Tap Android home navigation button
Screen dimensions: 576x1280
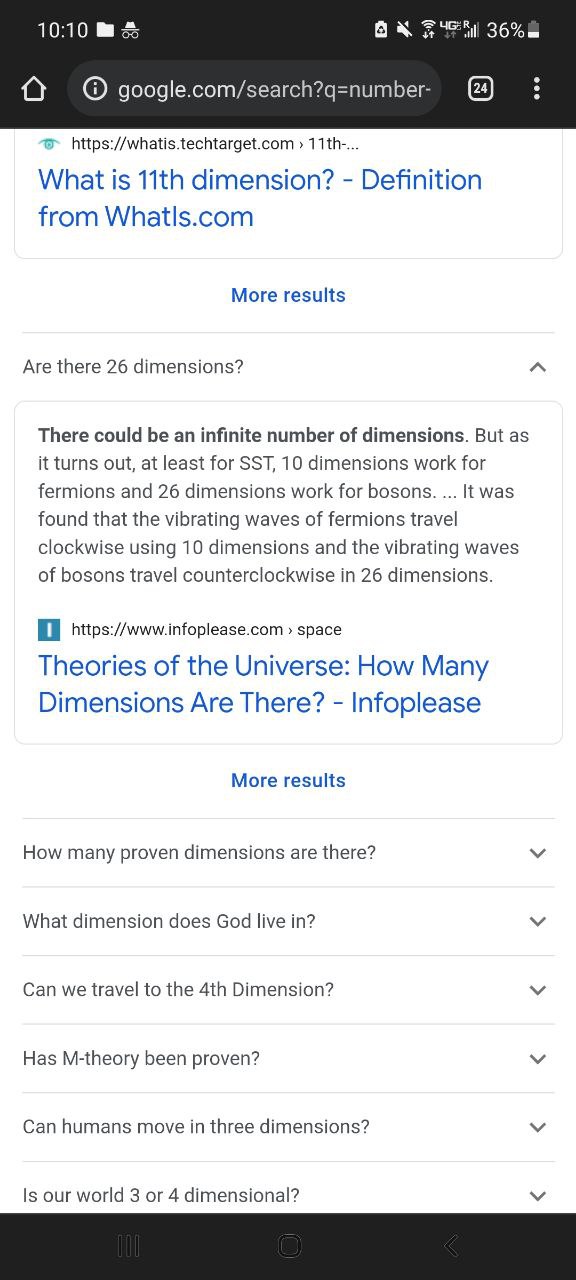coord(289,1245)
